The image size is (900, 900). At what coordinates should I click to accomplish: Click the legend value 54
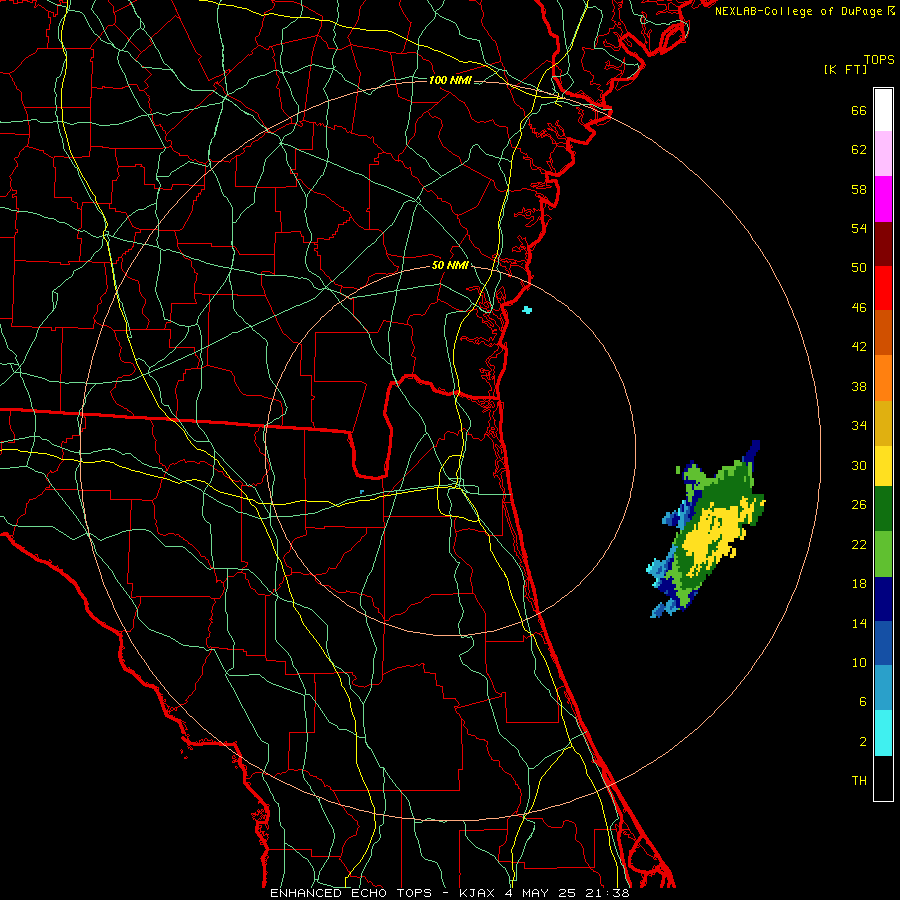pyautogui.click(x=859, y=228)
